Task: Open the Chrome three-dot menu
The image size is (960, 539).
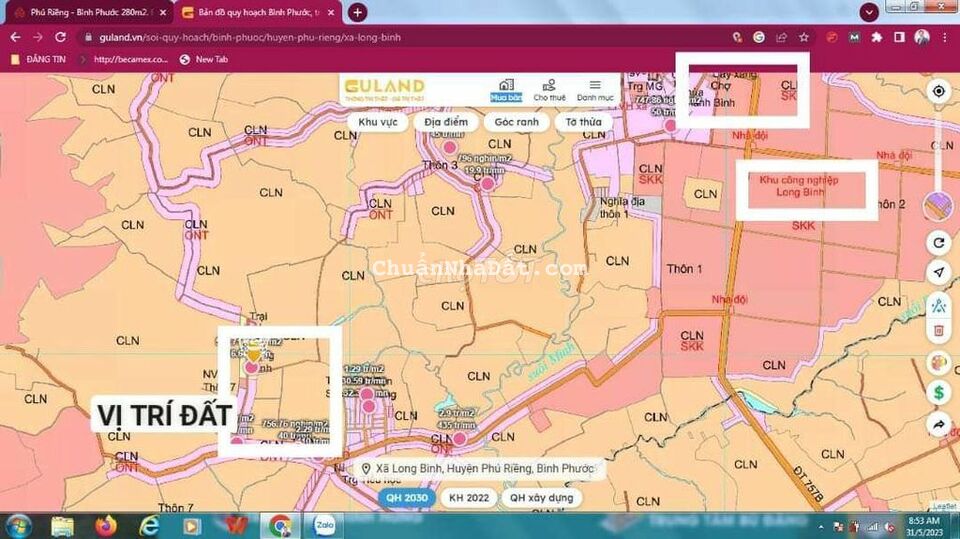Action: [945, 37]
